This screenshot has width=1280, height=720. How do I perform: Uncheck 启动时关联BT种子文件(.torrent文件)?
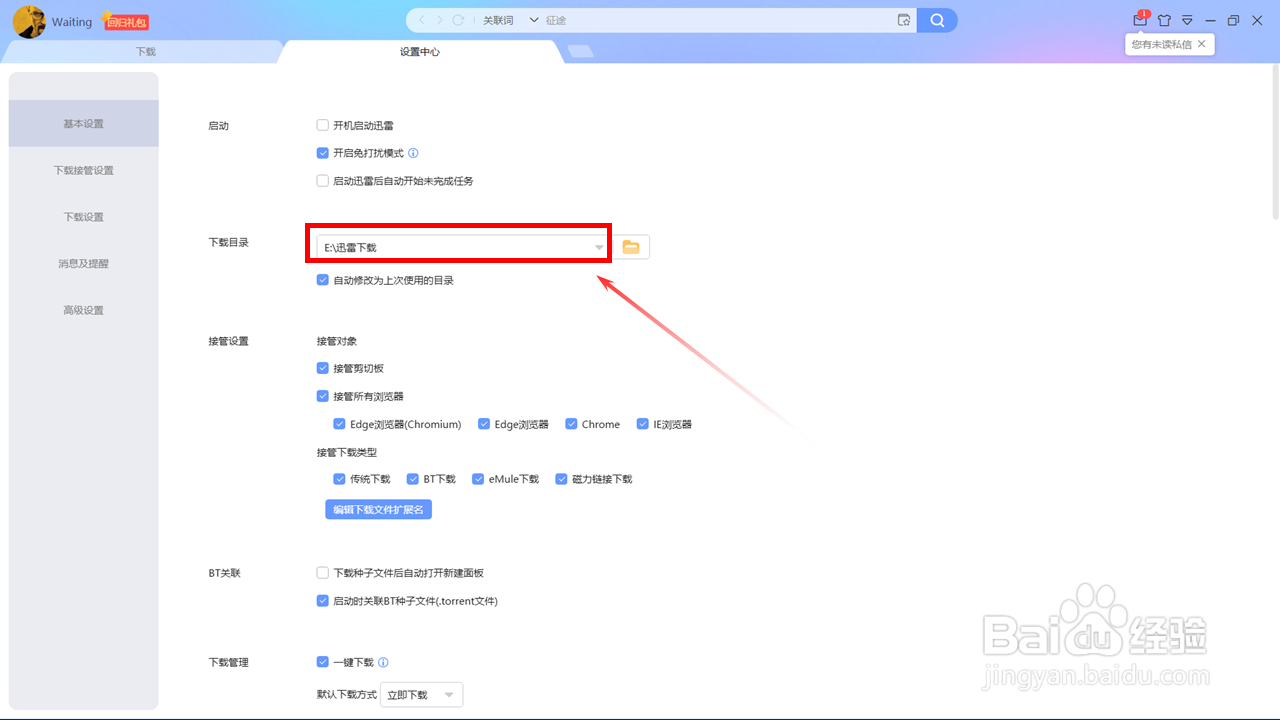click(x=323, y=601)
